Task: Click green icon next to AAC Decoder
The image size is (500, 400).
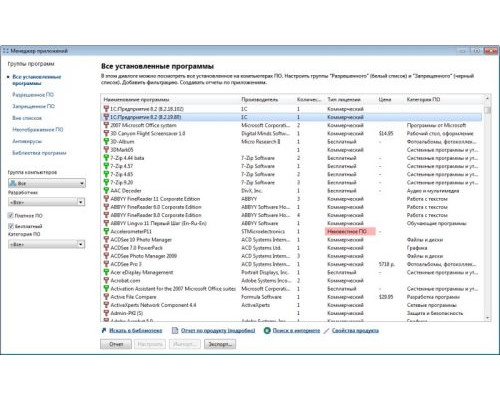Action: coord(106,191)
